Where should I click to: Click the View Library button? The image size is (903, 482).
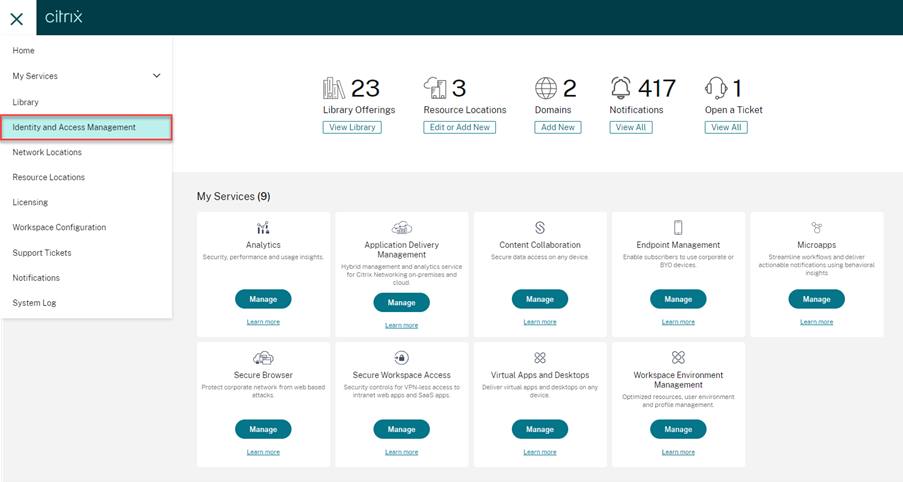click(x=352, y=127)
